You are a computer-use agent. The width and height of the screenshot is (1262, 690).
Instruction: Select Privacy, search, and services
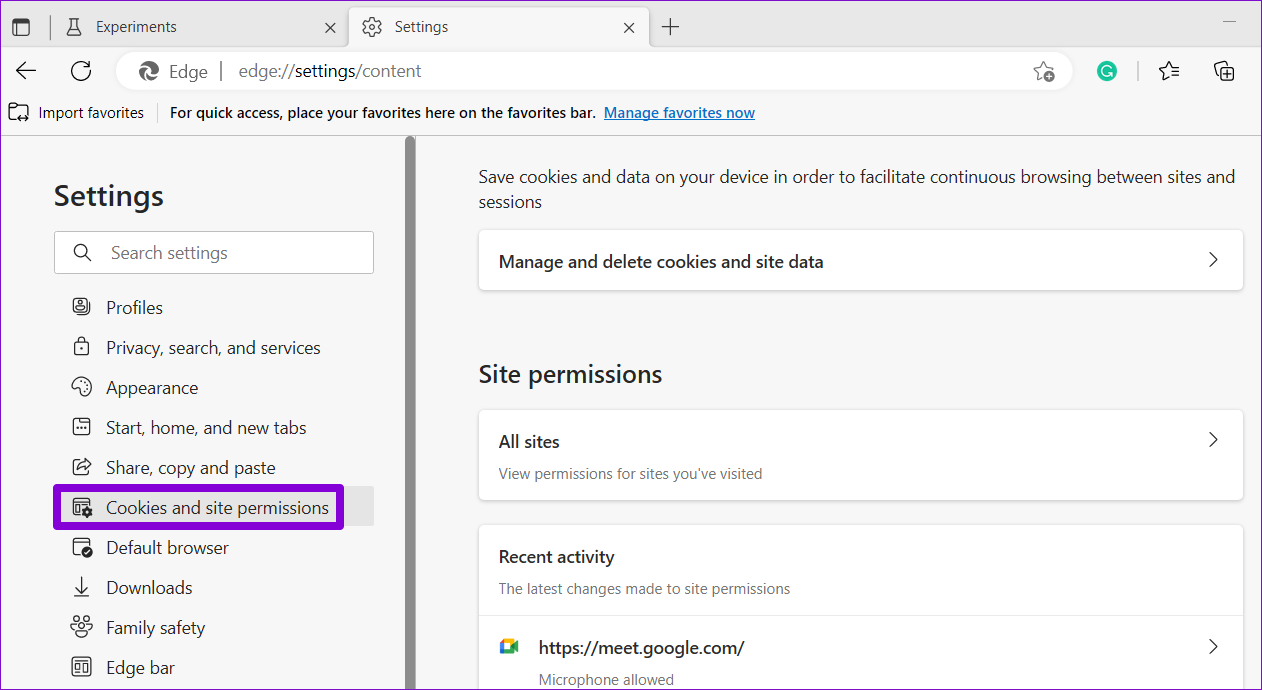tap(213, 348)
